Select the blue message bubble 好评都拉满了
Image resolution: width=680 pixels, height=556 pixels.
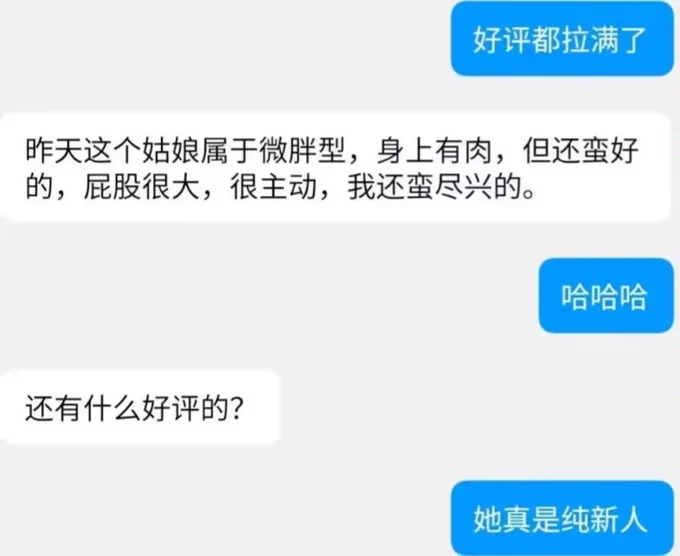pyautogui.click(x=562, y=39)
